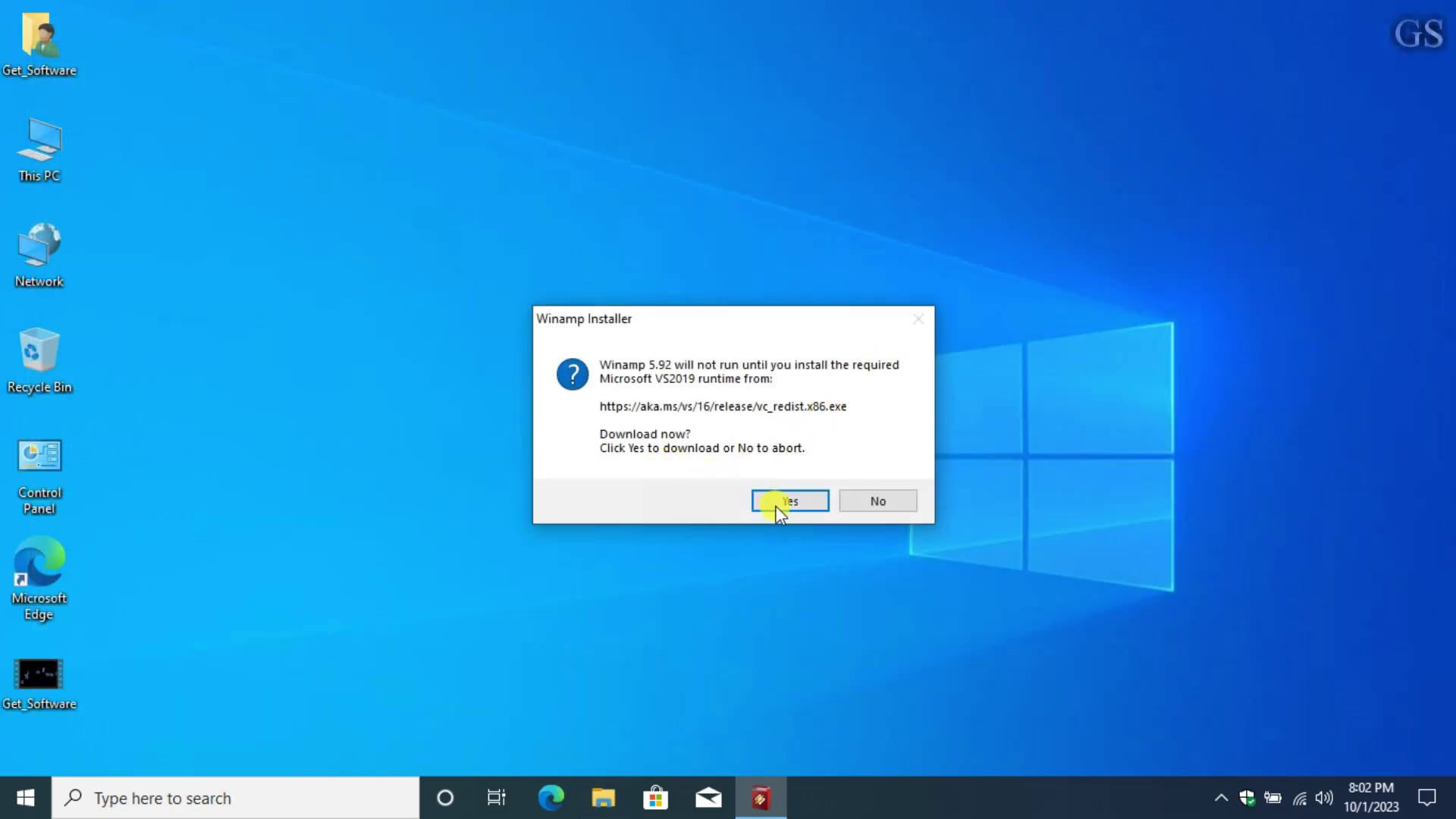Click the volume speaker tray icon
This screenshot has width=1456, height=819.
click(x=1324, y=798)
